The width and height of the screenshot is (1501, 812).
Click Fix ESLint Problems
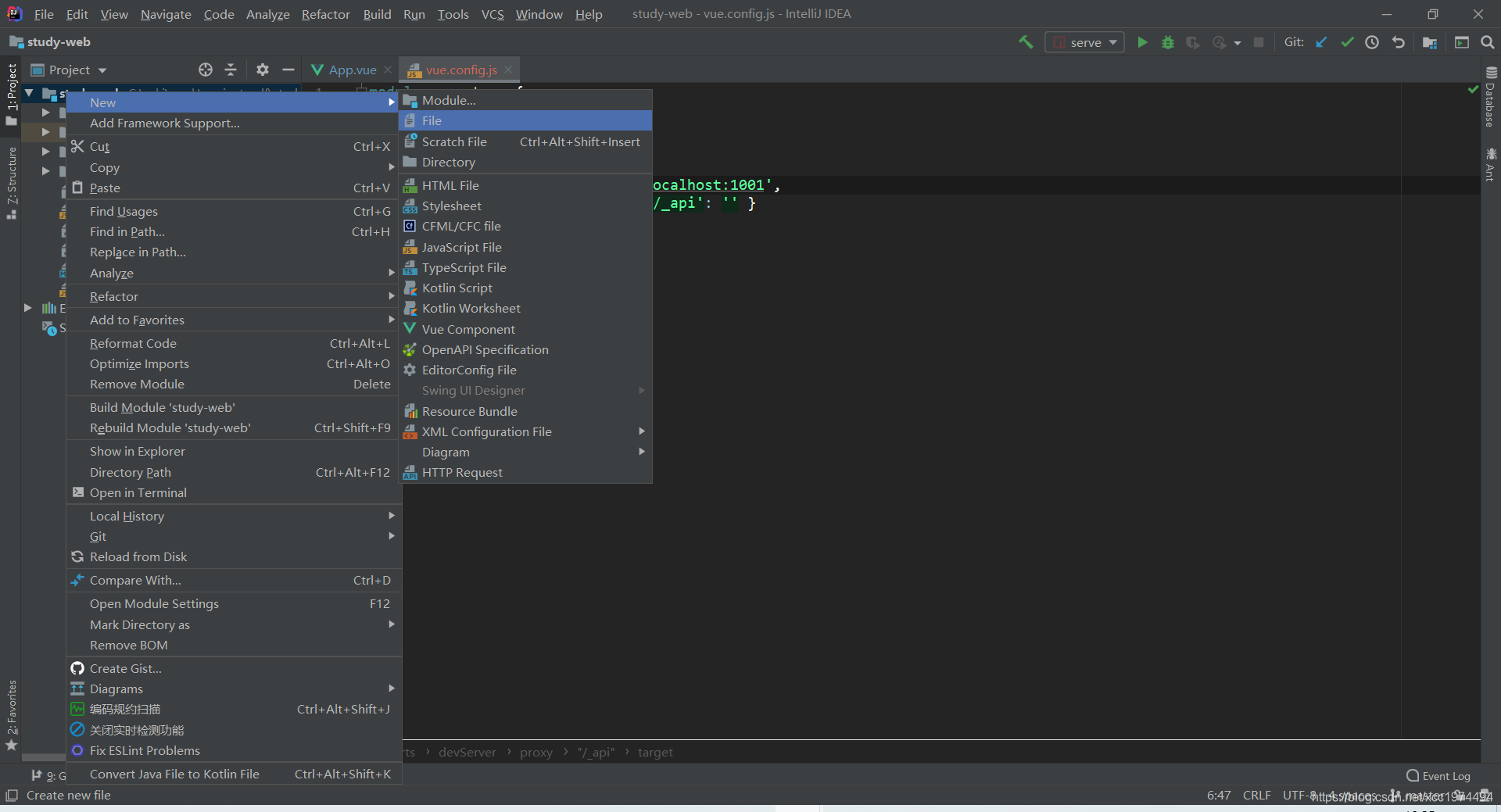234,750
